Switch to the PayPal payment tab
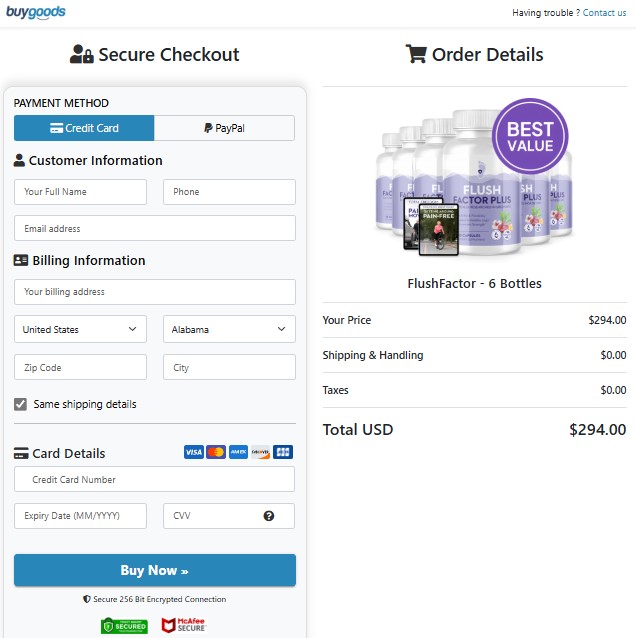The height and width of the screenshot is (638, 636). pyautogui.click(x=224, y=128)
